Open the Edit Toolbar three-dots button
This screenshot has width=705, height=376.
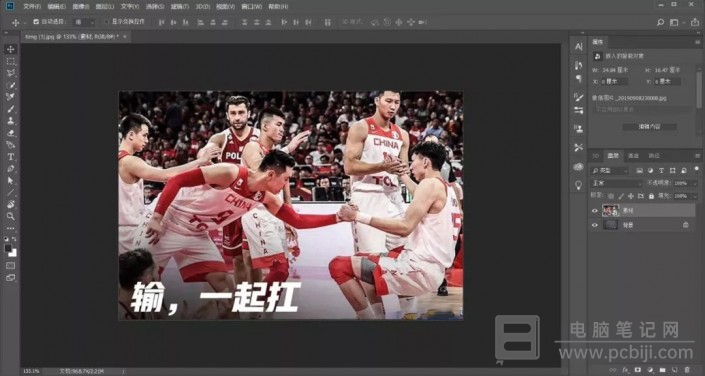[x=11, y=228]
